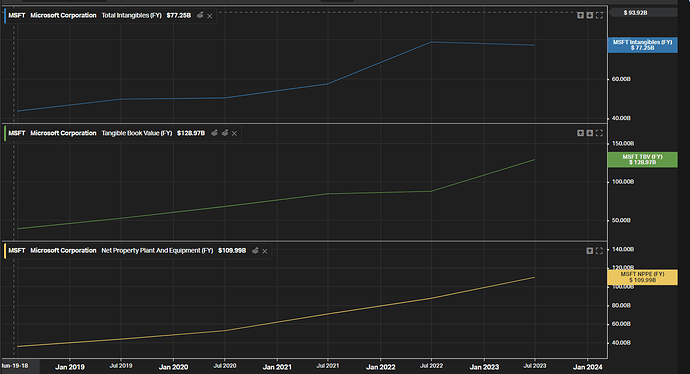Maximize the Net Property Plant pane
690x374 pixels.
coord(599,251)
